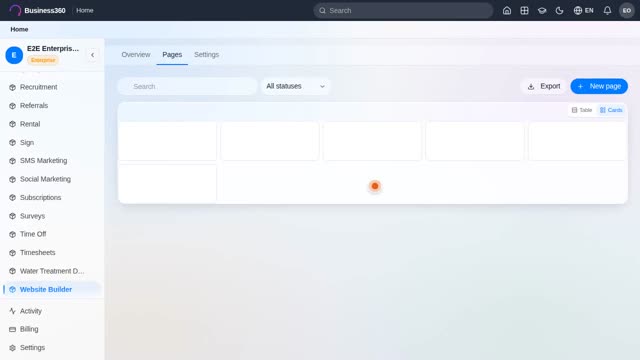Click the Home link in header

(x=84, y=10)
